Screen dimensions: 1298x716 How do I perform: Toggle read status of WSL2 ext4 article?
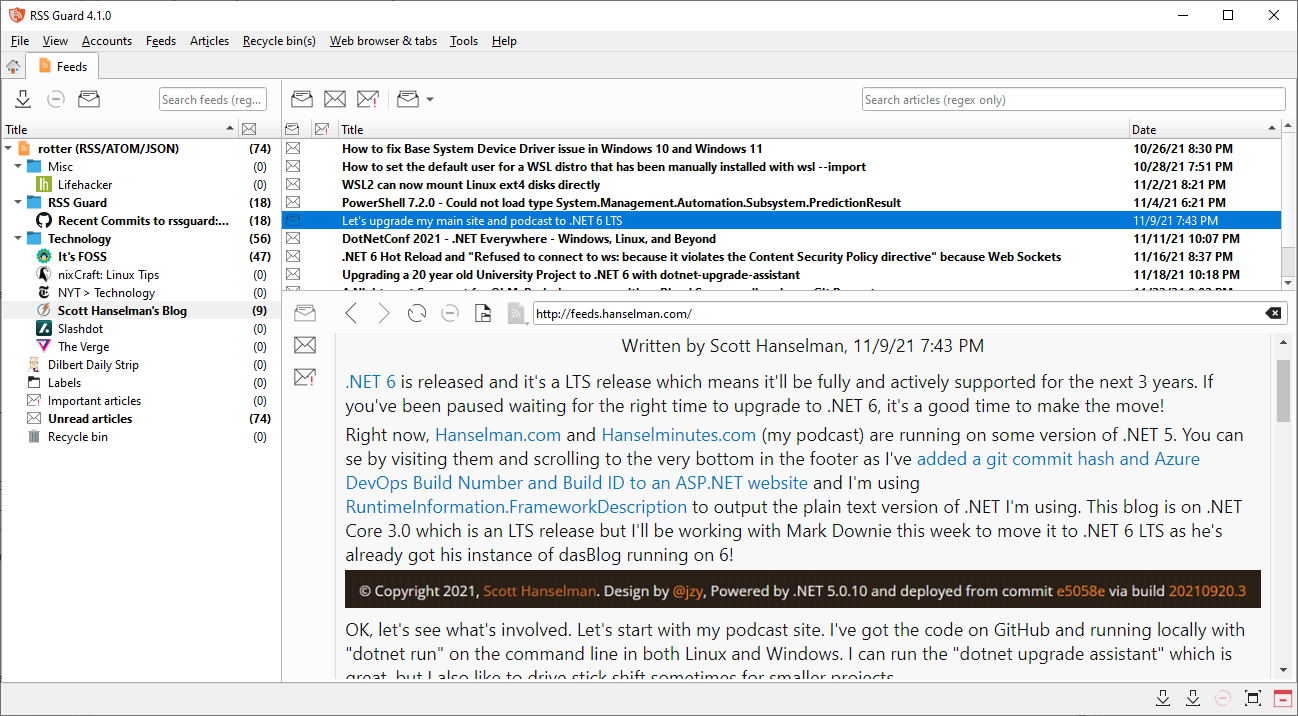tap(293, 185)
